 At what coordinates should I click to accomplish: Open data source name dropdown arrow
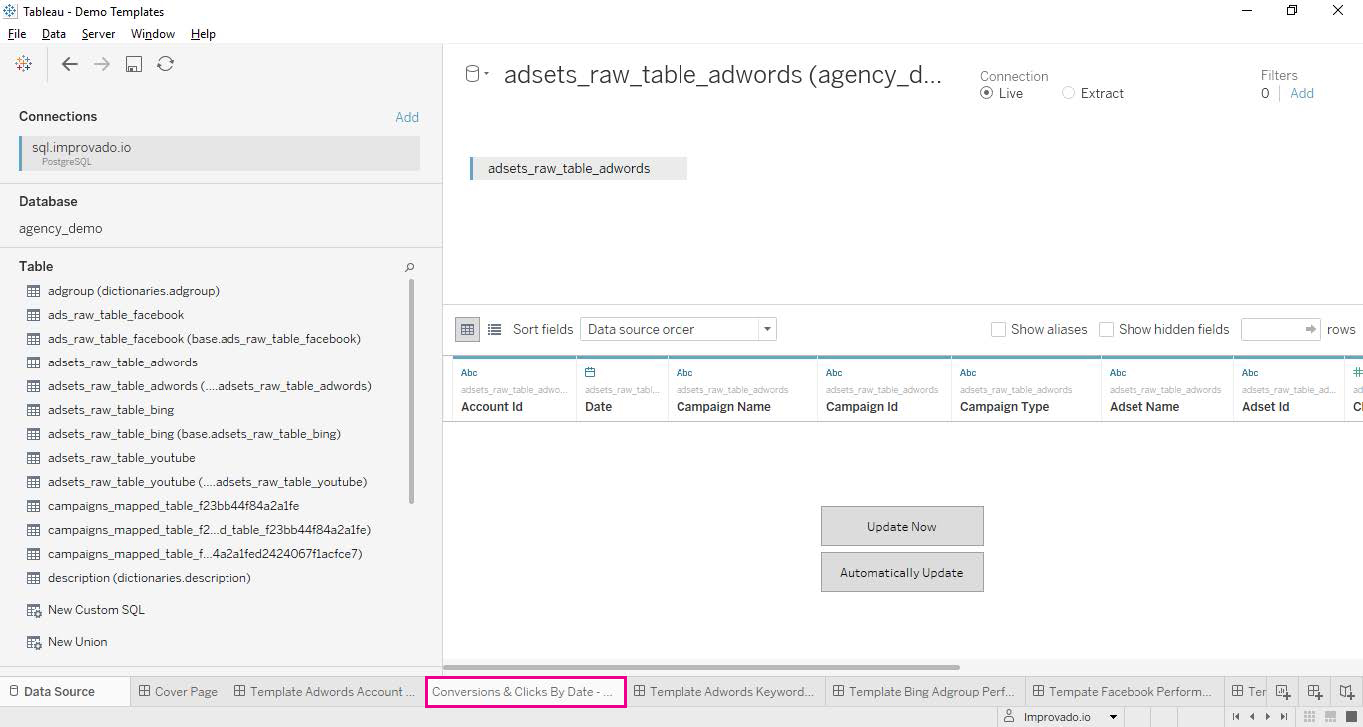point(486,74)
